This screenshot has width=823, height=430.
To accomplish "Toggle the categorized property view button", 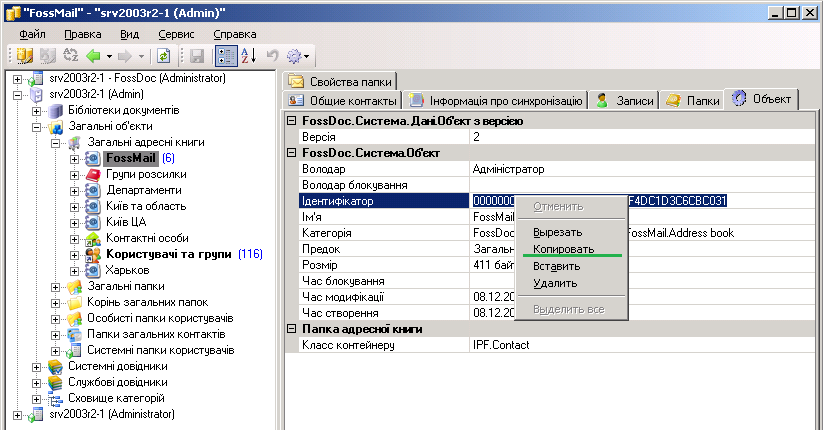I will [226, 56].
